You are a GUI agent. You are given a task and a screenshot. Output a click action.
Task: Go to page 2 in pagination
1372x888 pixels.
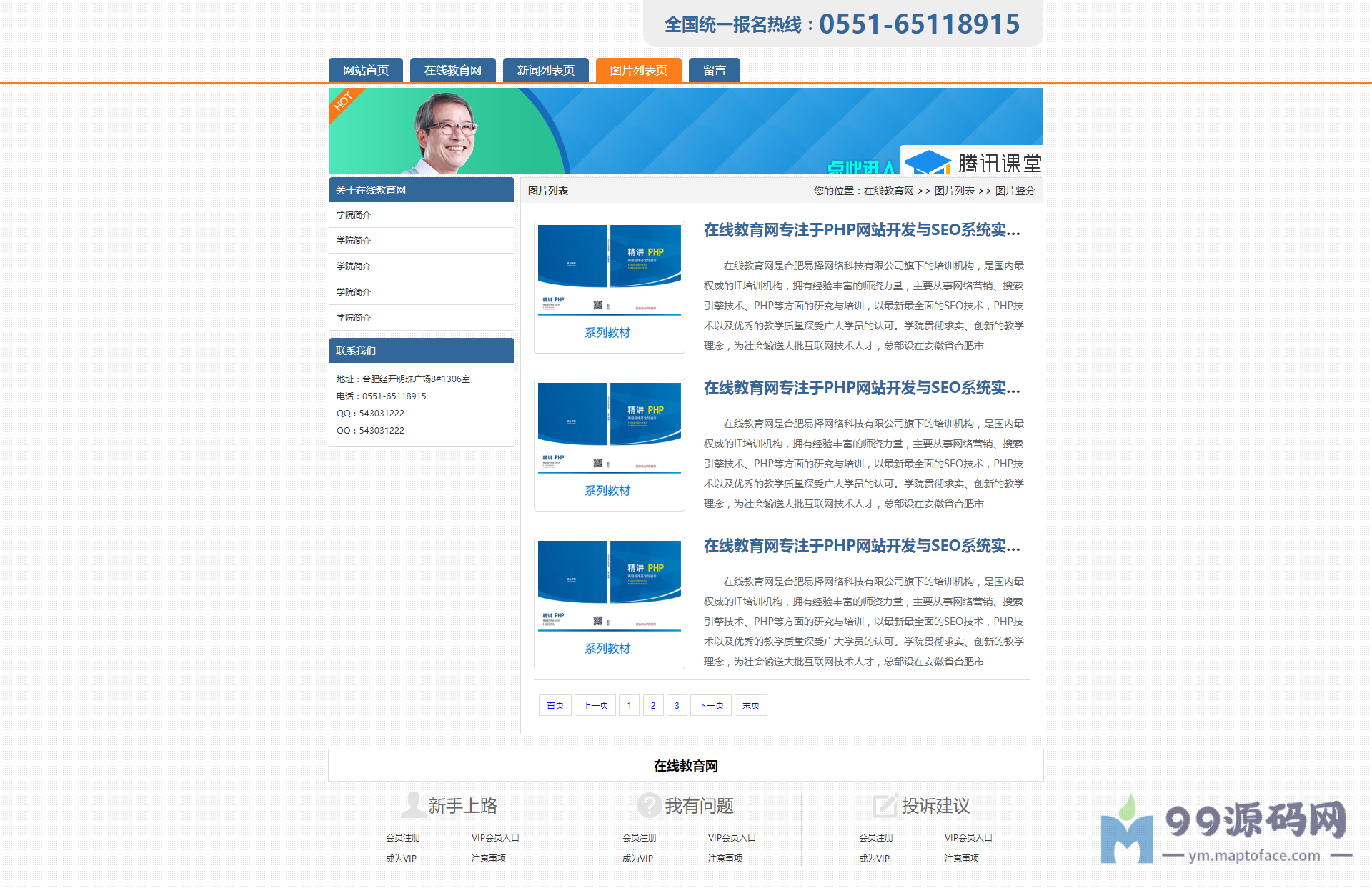point(652,705)
